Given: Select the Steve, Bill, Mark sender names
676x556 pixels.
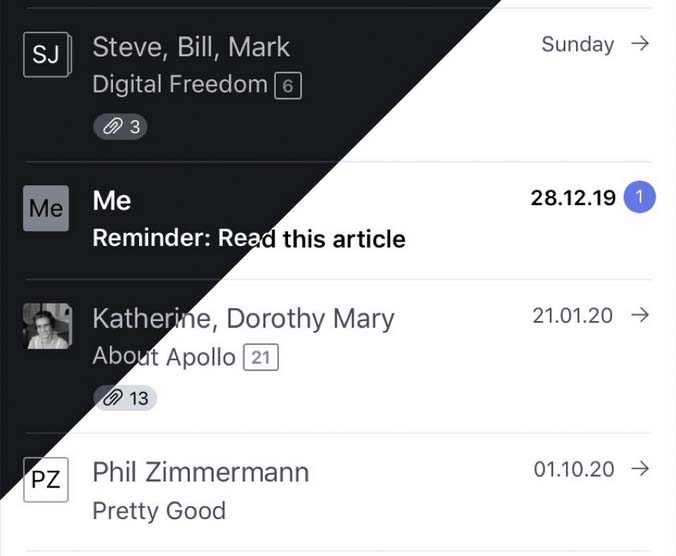Looking at the screenshot, I should tap(191, 47).
